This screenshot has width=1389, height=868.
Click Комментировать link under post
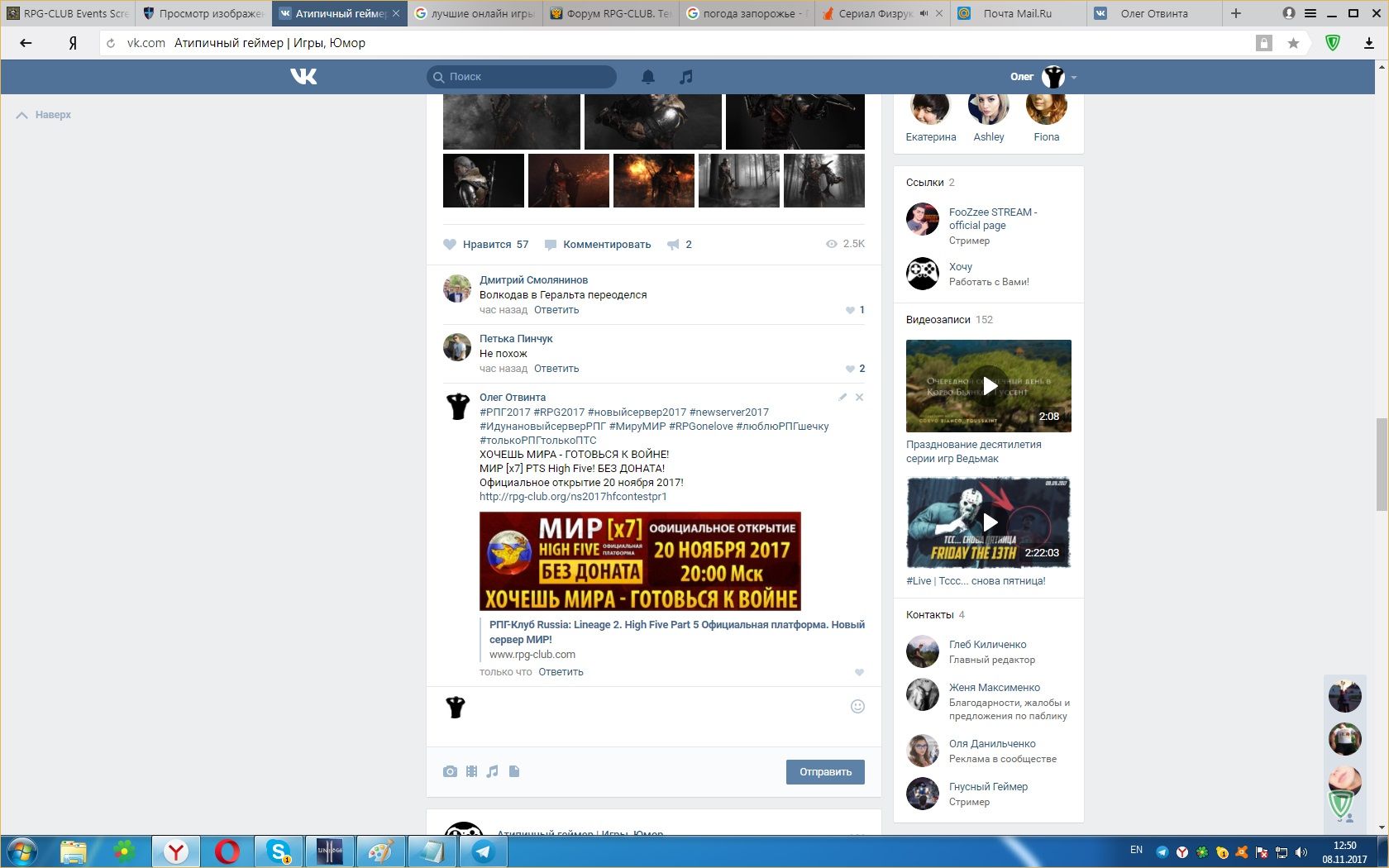click(607, 245)
